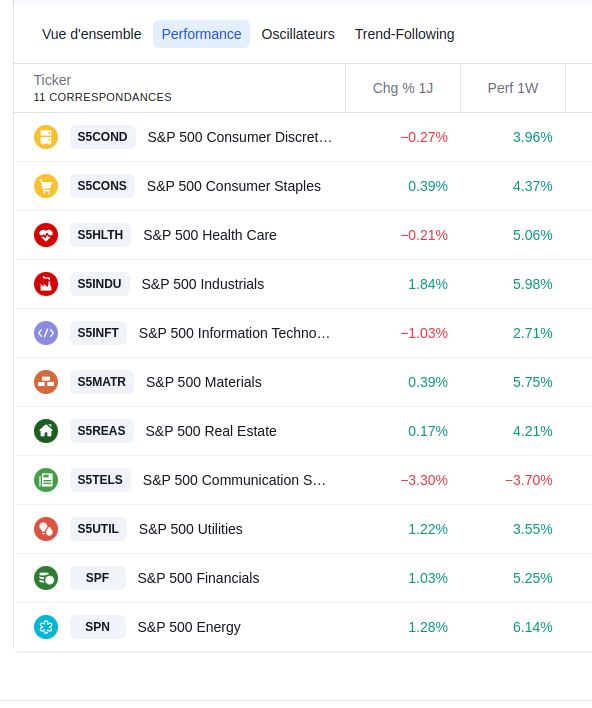The width and height of the screenshot is (592, 708).
Task: Click the S&P 500 Health Care name
Action: pos(210,235)
